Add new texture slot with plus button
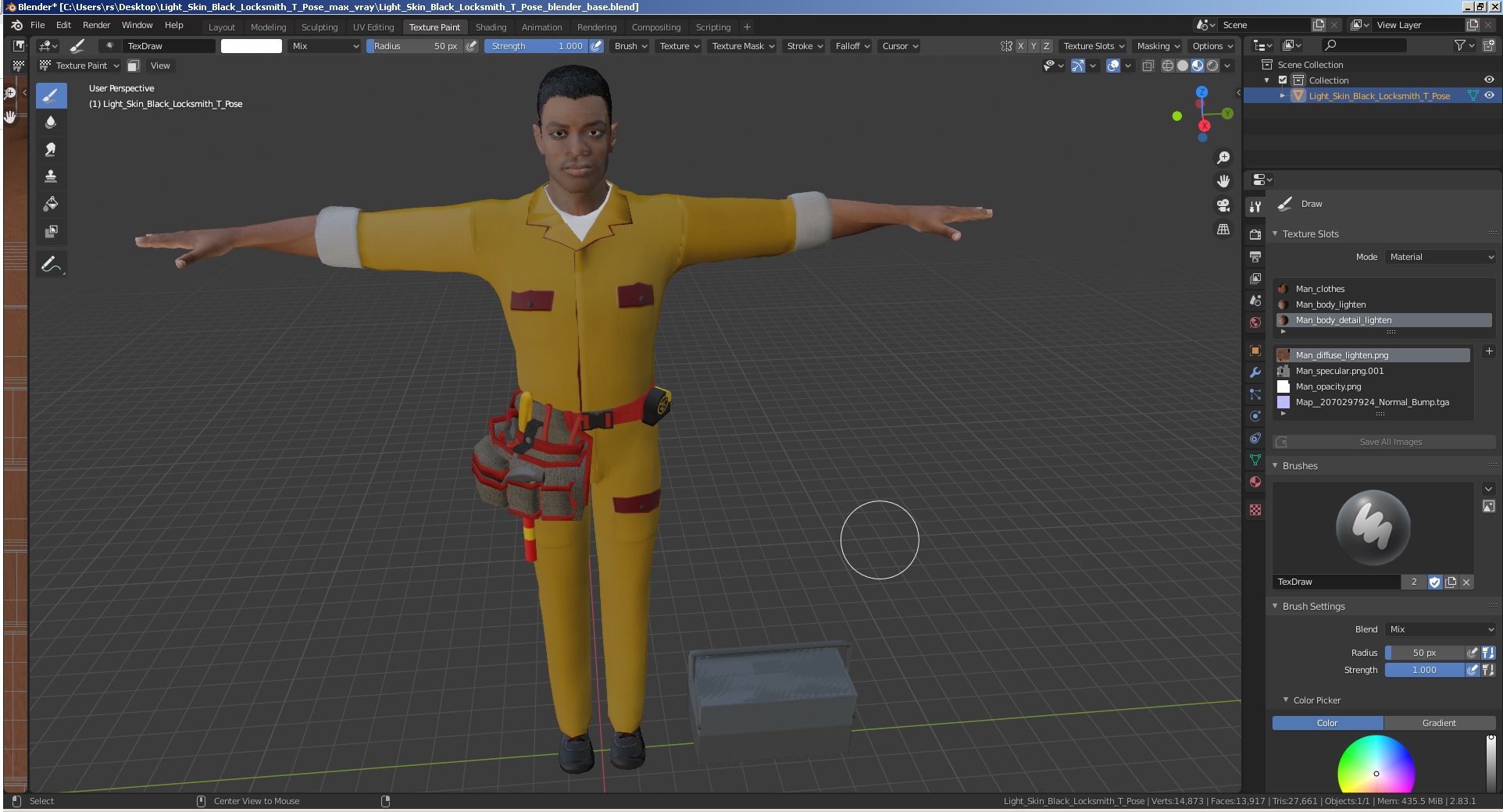This screenshot has width=1503, height=812. coord(1489,351)
